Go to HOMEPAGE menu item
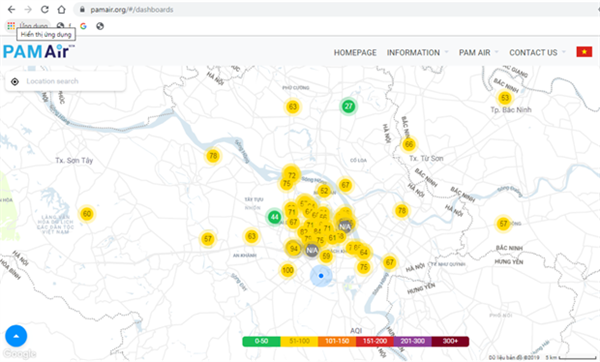This screenshot has width=600, height=362. (x=355, y=52)
